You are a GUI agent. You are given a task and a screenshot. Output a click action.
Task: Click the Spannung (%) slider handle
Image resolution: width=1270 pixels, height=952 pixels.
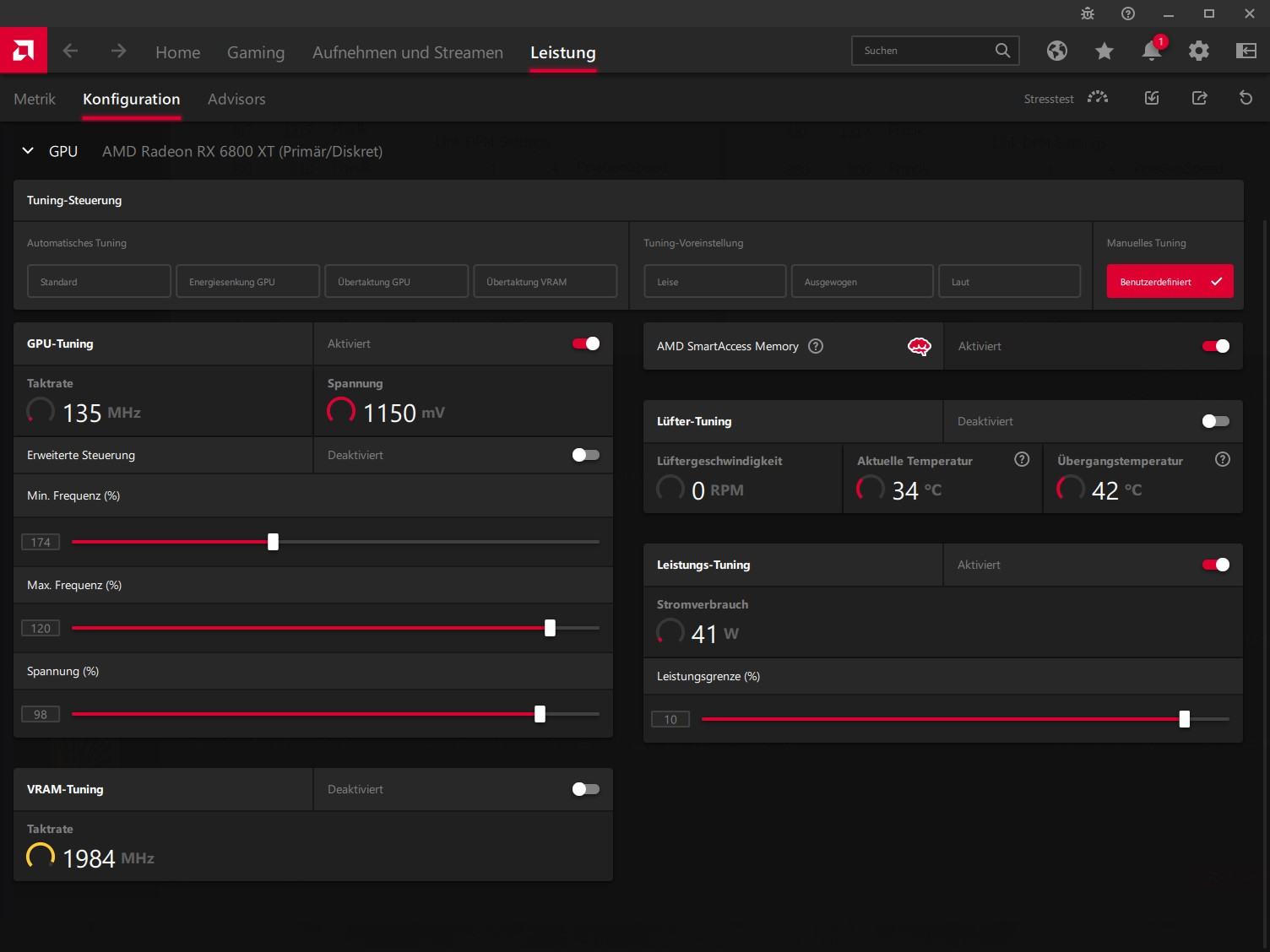pos(540,714)
